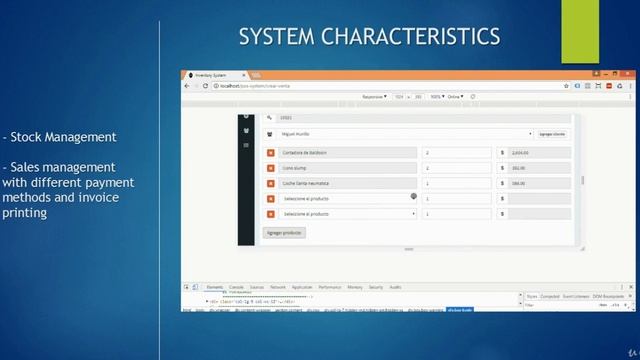
Task: Open the Responsive device dropdown
Action: pyautogui.click(x=374, y=97)
